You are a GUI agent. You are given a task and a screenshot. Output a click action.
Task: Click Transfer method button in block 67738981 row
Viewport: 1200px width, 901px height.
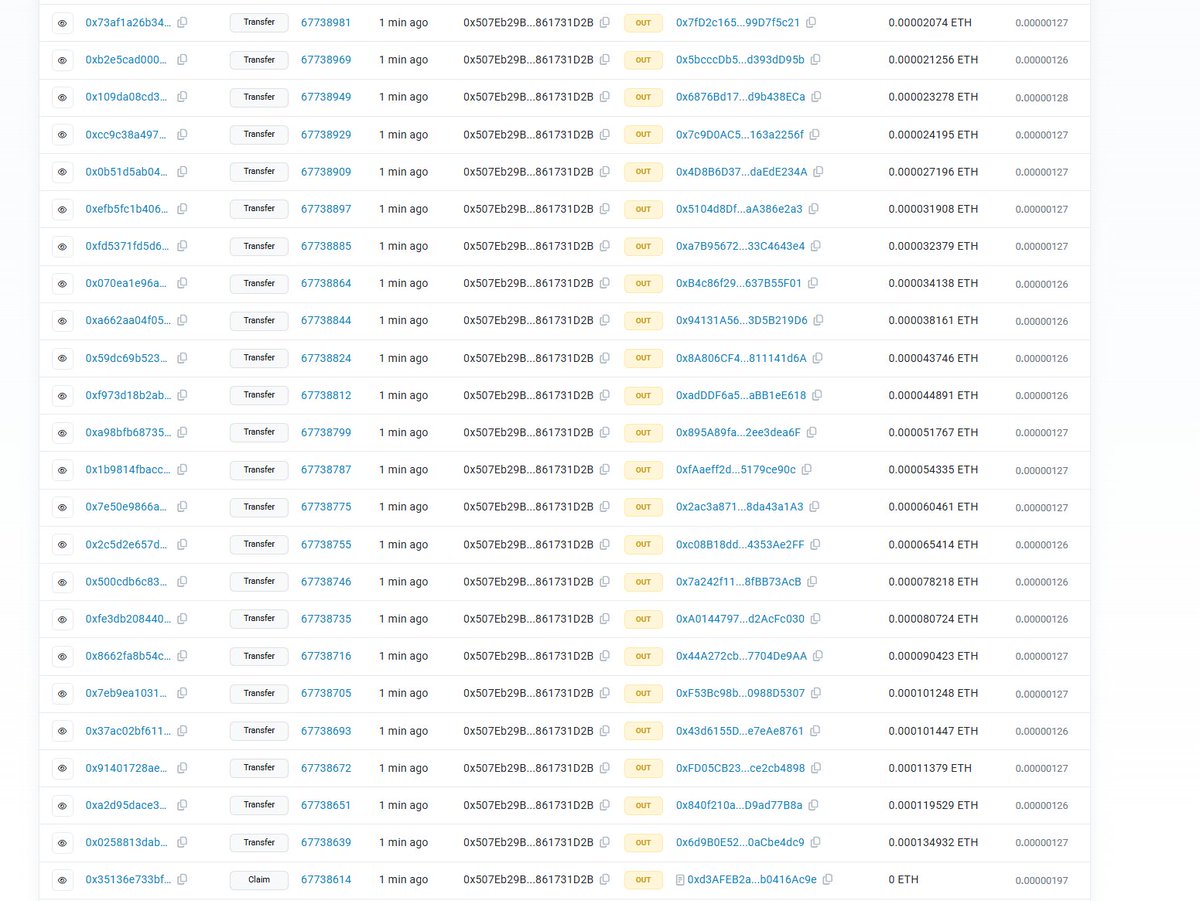[259, 22]
